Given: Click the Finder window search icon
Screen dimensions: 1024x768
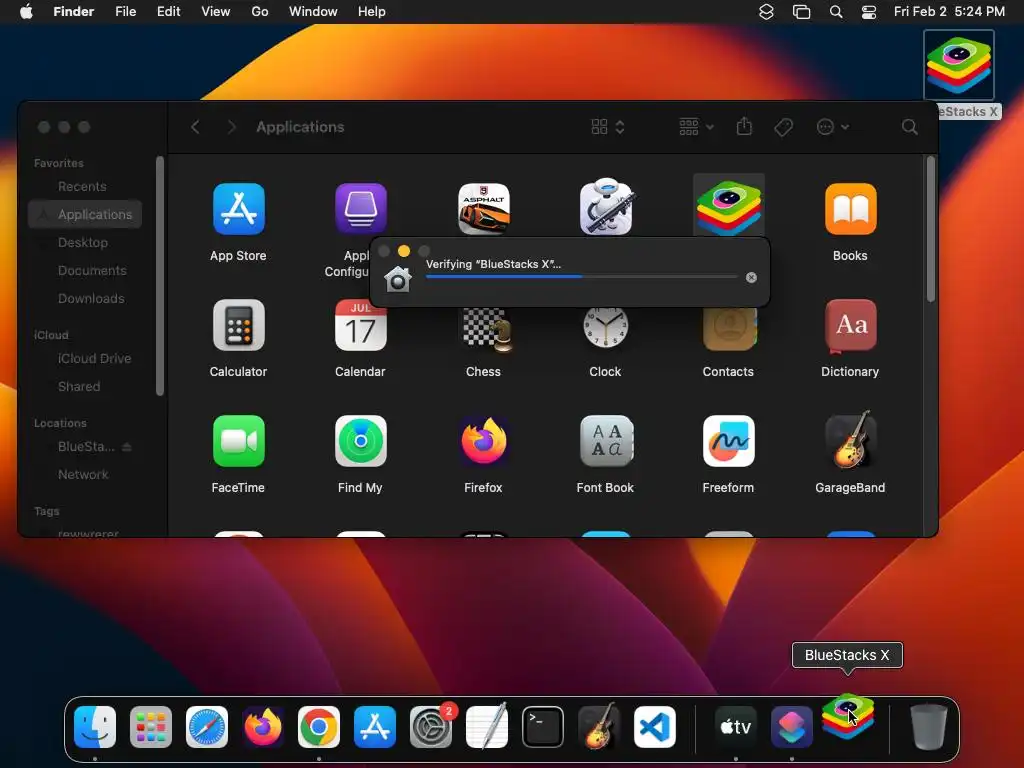Looking at the screenshot, I should coord(909,127).
